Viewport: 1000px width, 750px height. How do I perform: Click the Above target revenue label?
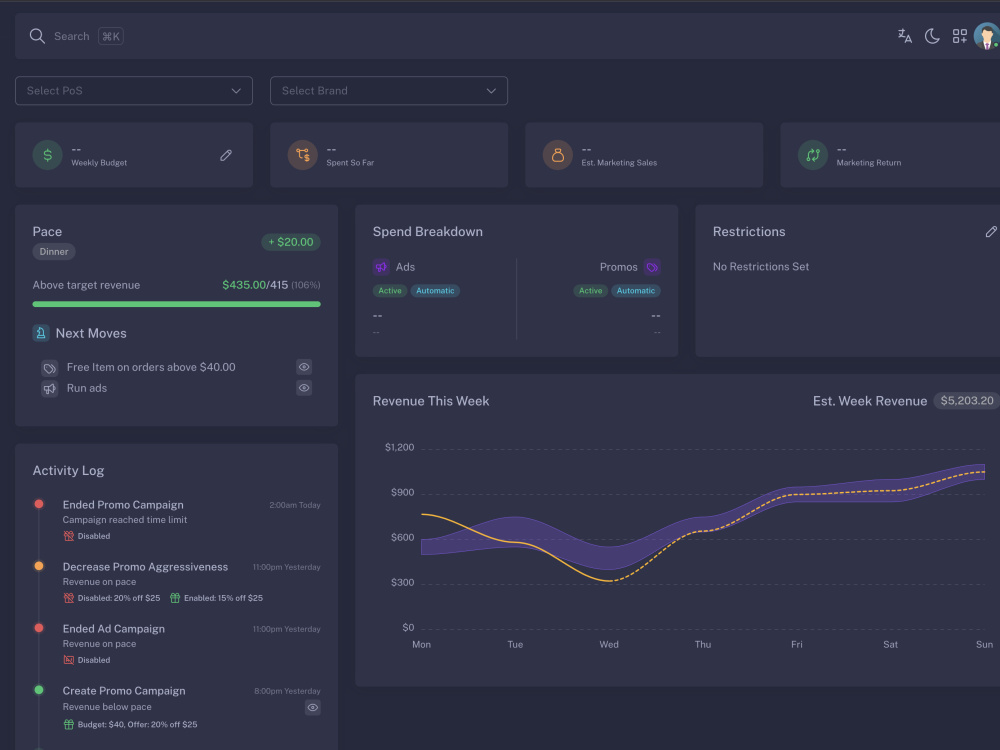pos(86,285)
